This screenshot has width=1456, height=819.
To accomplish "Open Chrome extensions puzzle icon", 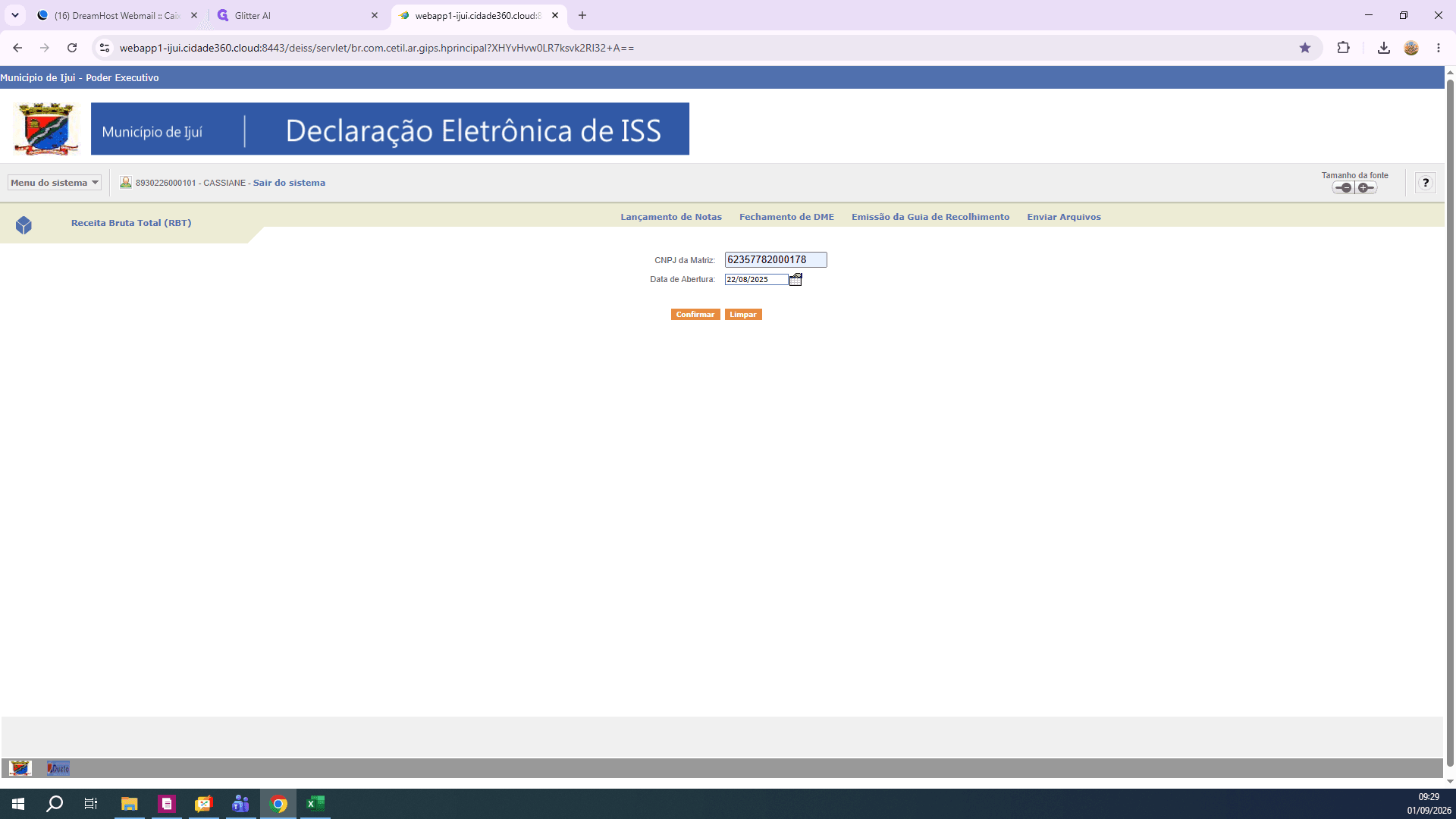I will (1343, 48).
